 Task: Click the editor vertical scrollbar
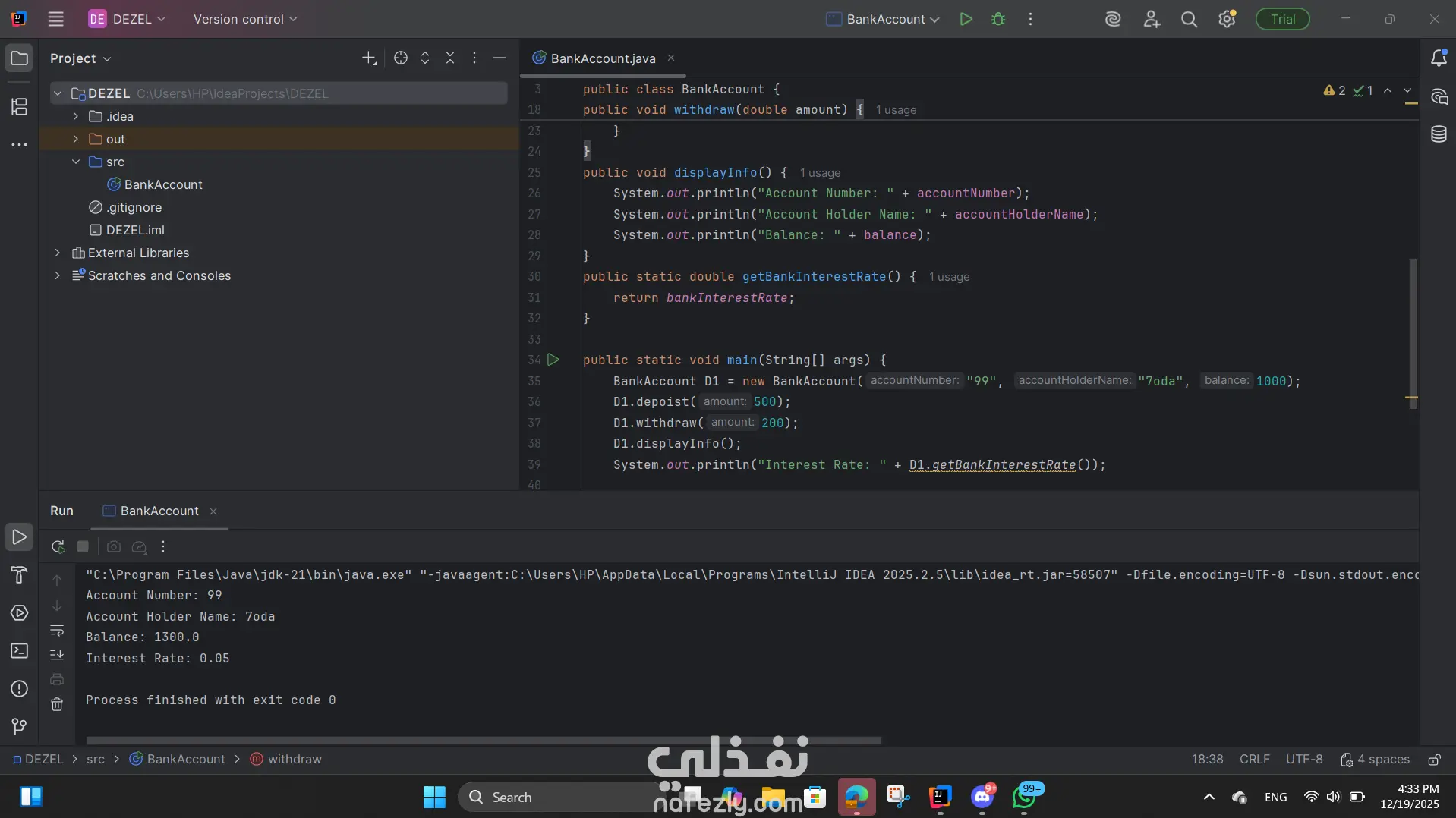[x=1413, y=334]
